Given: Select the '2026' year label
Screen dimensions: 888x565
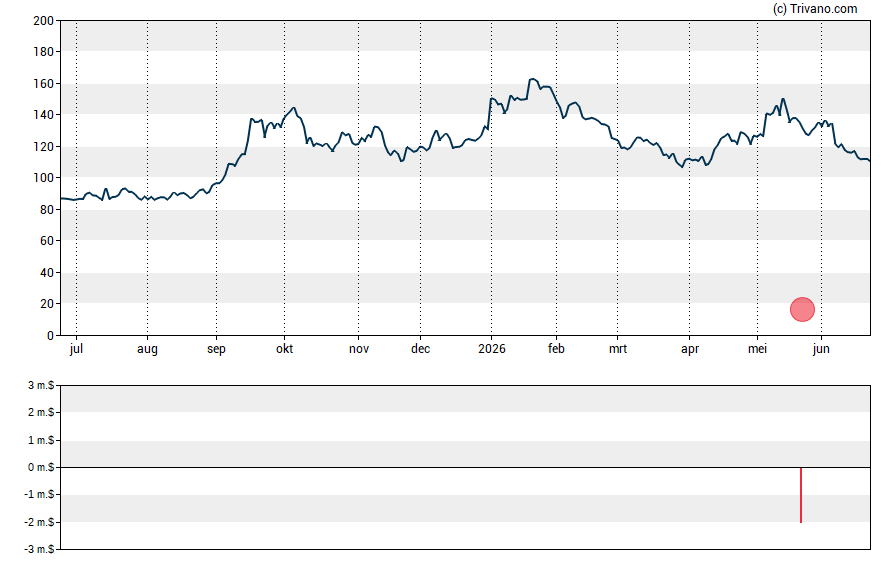Looking at the screenshot, I should click(492, 349).
